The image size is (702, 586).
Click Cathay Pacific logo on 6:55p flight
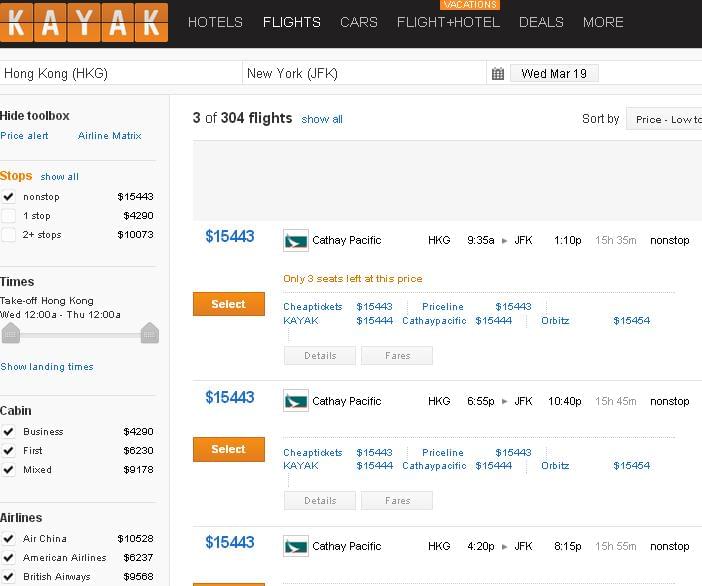pos(296,401)
